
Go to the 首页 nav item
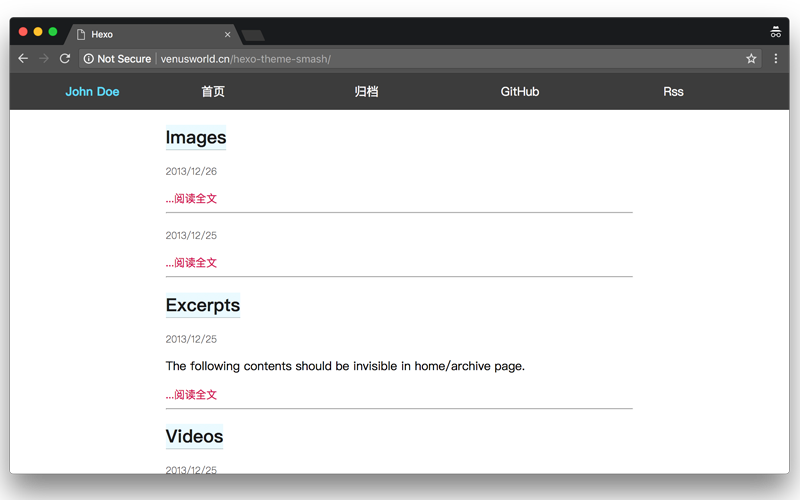(213, 92)
